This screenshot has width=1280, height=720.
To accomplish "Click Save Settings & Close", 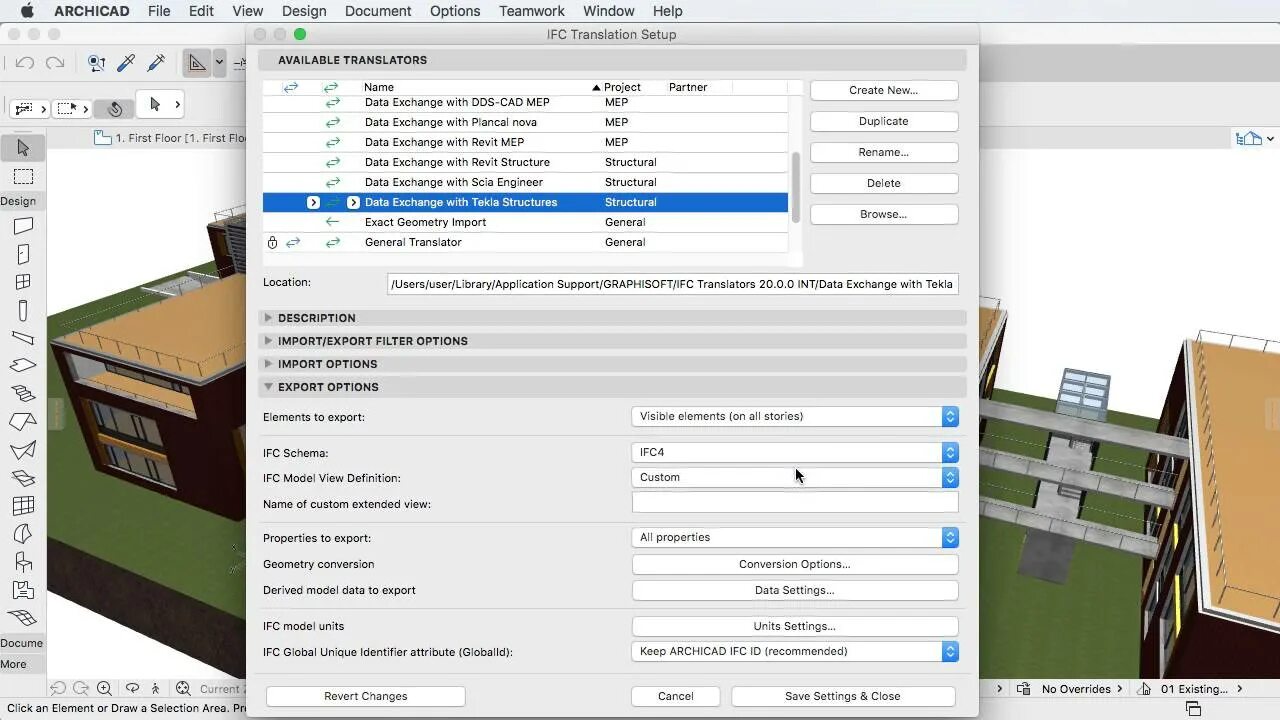I will point(843,696).
